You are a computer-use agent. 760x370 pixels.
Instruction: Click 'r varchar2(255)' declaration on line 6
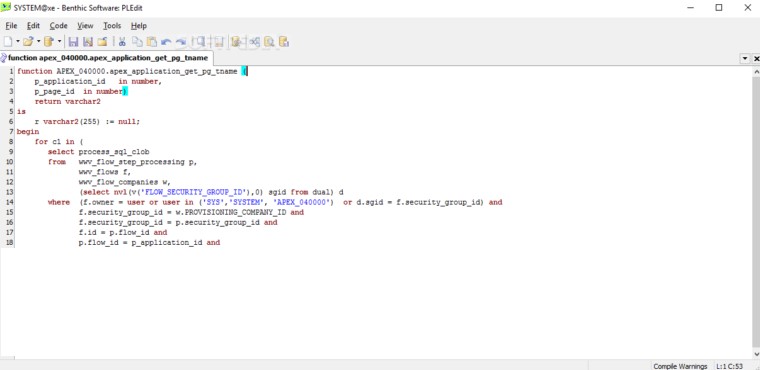click(67, 122)
